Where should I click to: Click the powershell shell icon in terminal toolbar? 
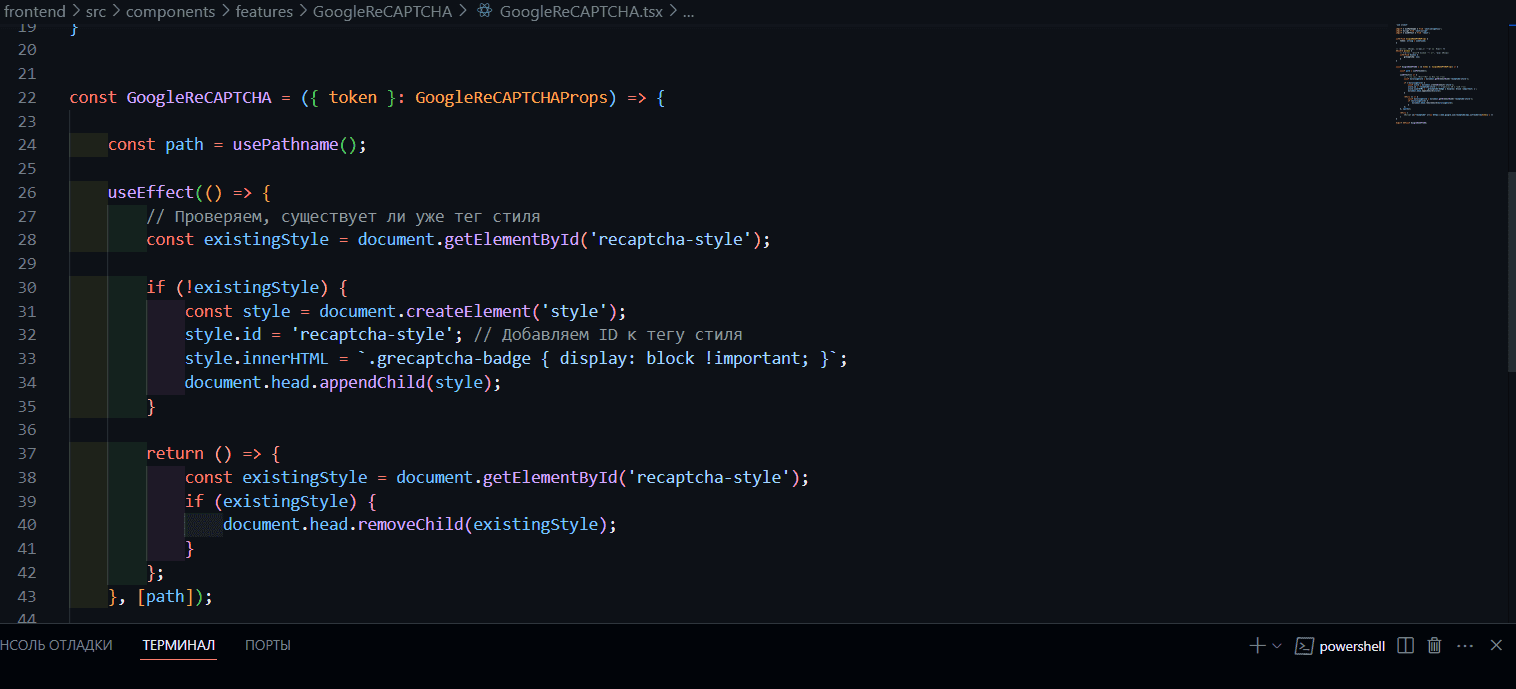click(1304, 646)
